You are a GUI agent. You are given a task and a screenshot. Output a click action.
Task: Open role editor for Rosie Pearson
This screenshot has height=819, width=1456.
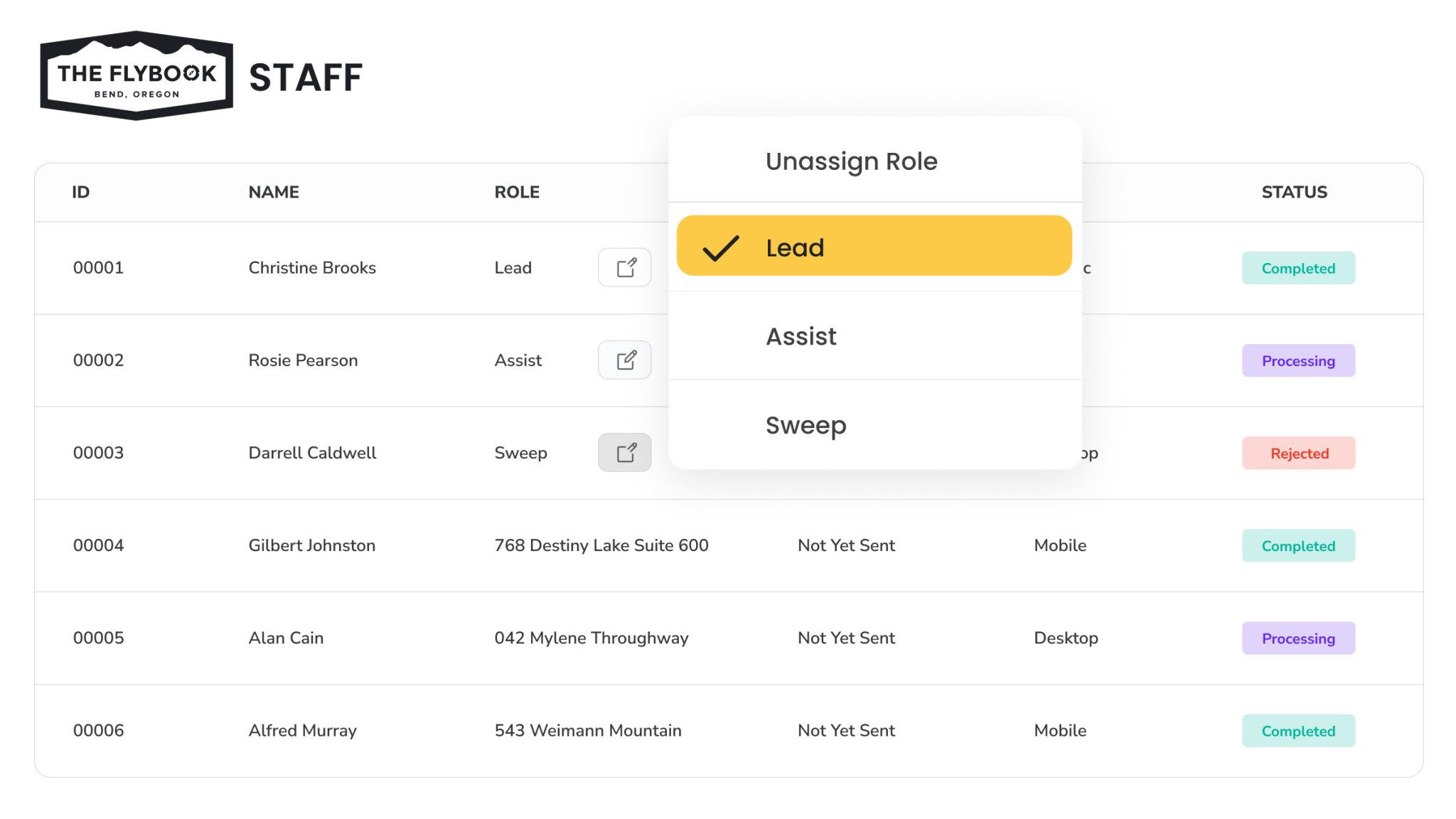pos(624,360)
